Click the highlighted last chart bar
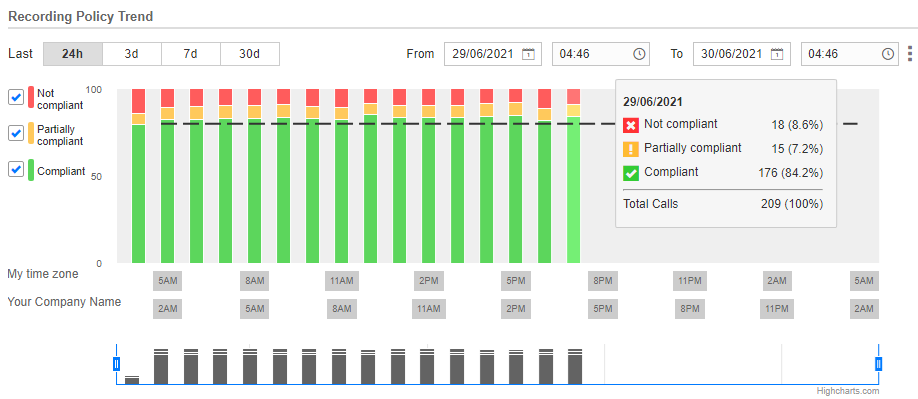 click(x=574, y=176)
